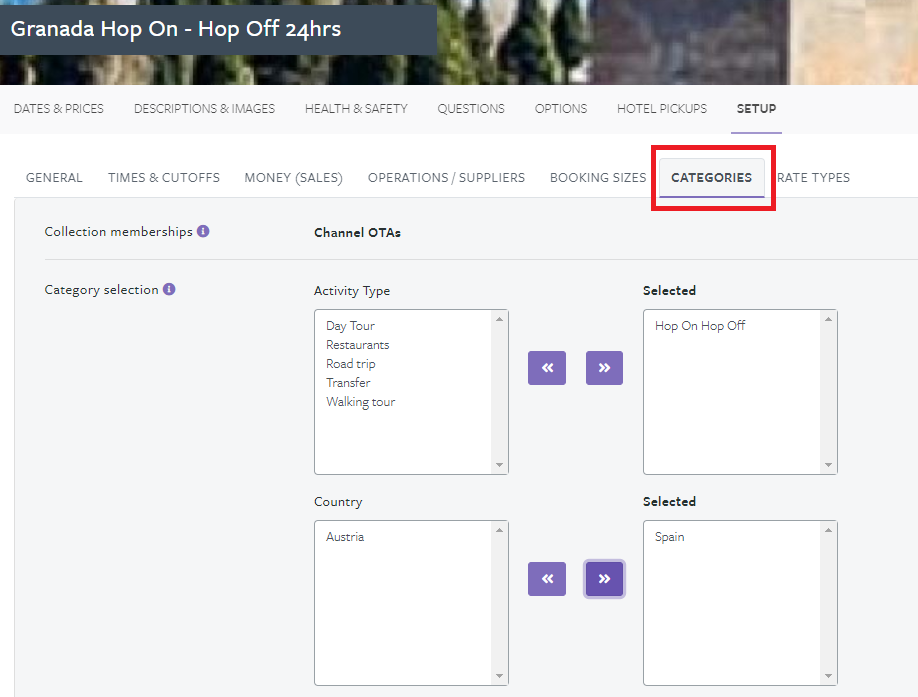The width and height of the screenshot is (918, 697).
Task: Switch to Dates & Prices tab
Action: pyautogui.click(x=59, y=109)
